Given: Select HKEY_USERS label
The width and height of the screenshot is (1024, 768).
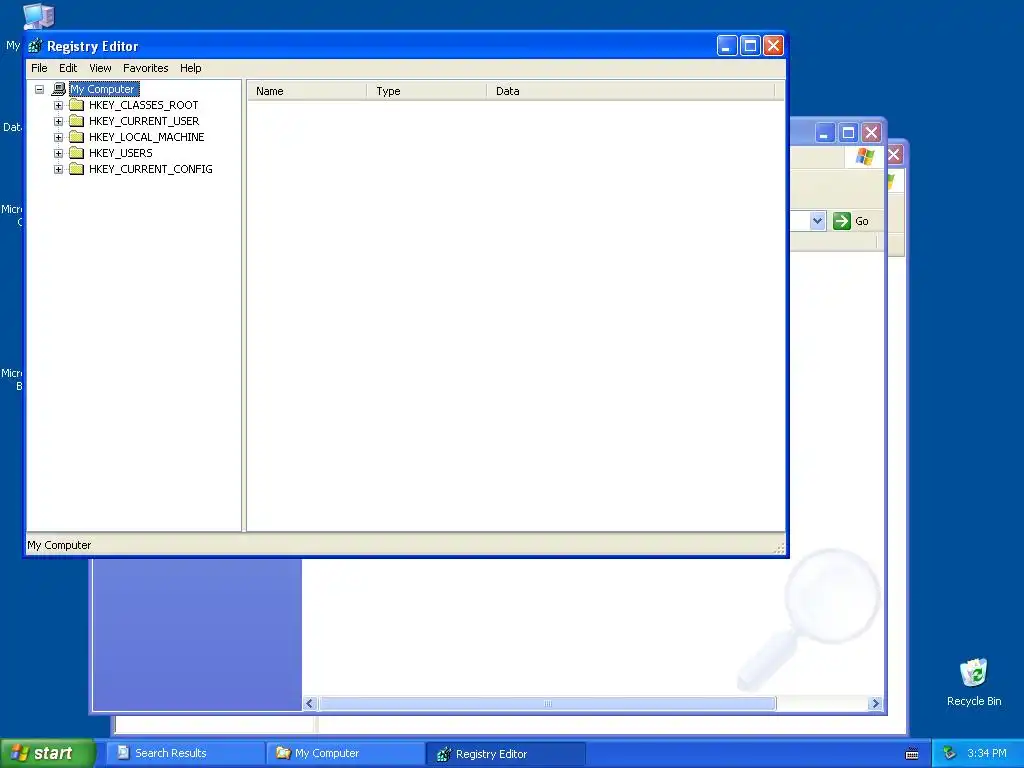Looking at the screenshot, I should point(121,153).
